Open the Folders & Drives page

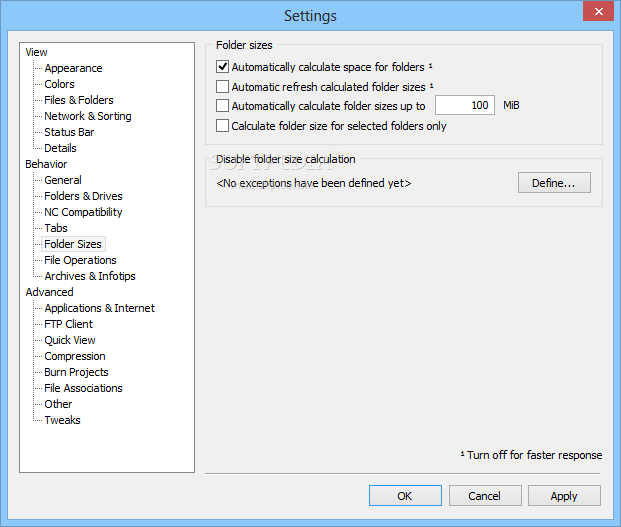83,196
